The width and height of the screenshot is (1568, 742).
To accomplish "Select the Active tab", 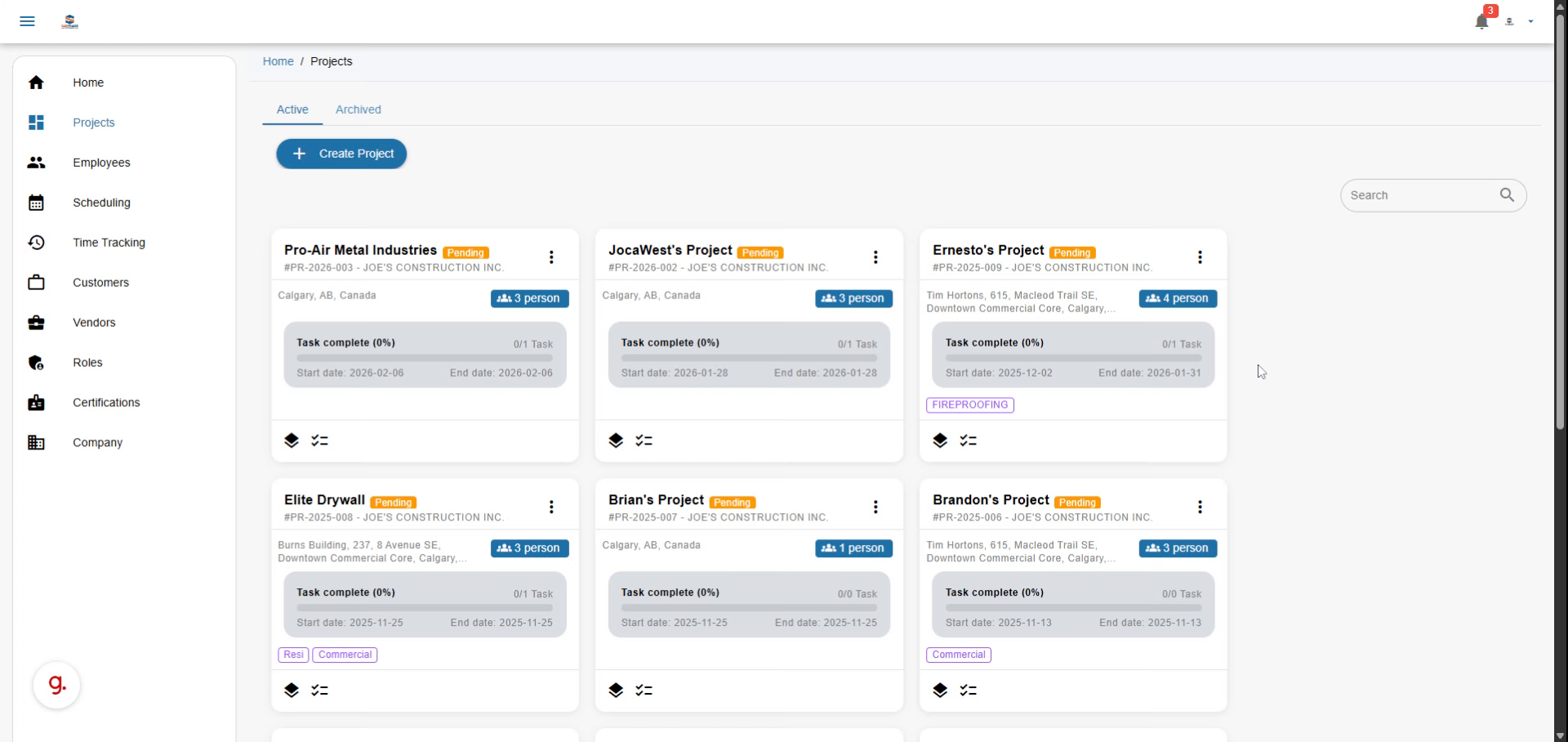I will click(x=292, y=110).
